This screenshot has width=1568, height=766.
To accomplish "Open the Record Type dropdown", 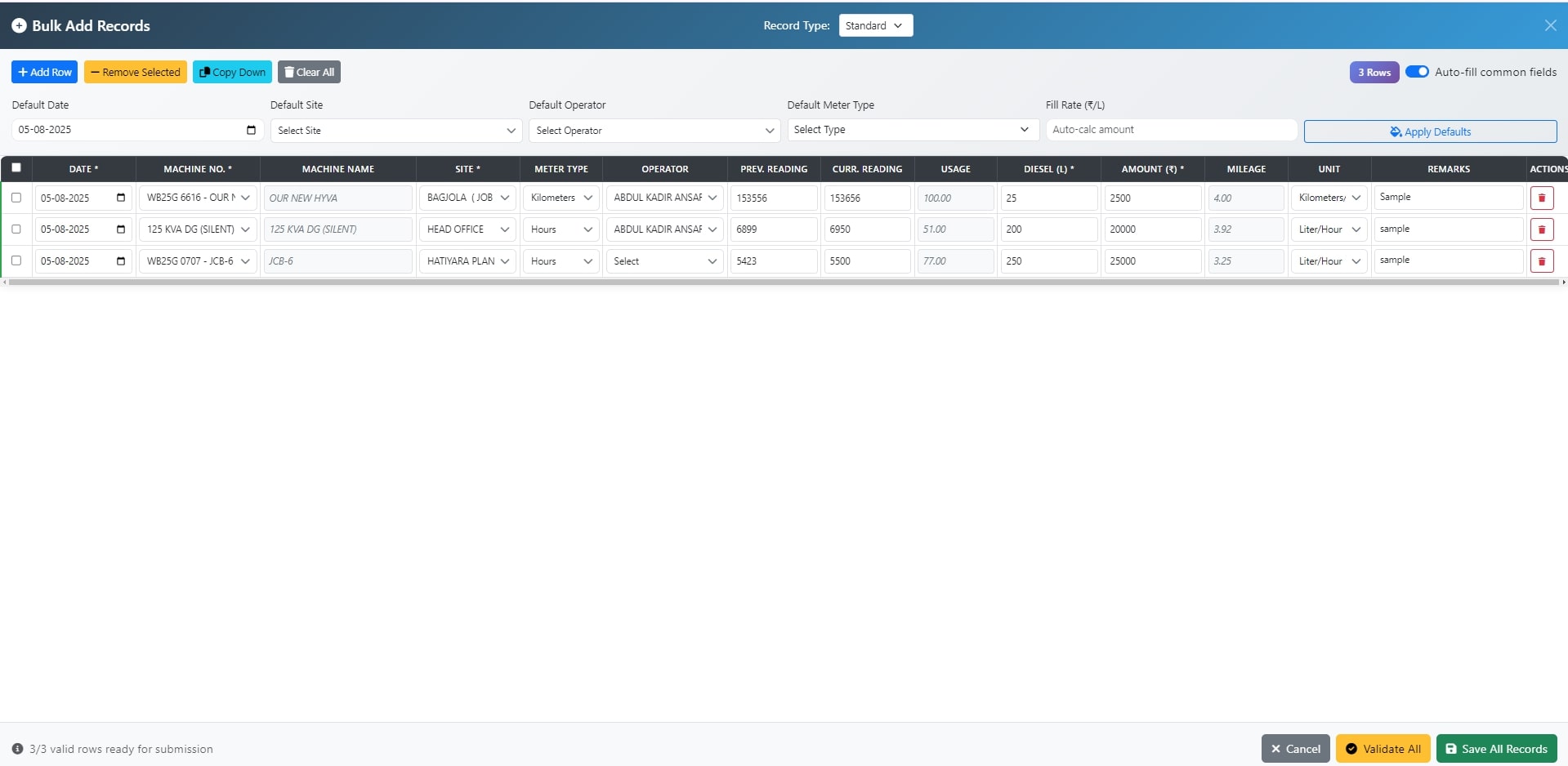I will pos(875,25).
